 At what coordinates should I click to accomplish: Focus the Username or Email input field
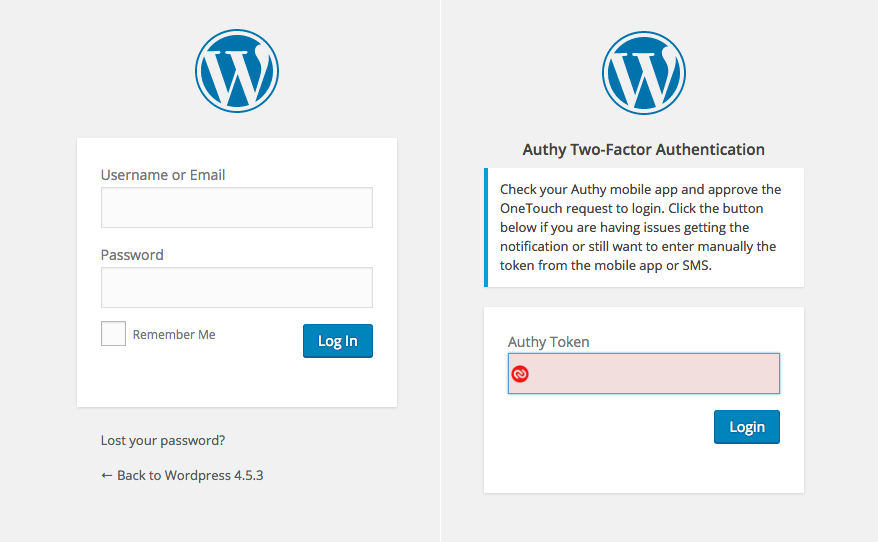pos(237,208)
